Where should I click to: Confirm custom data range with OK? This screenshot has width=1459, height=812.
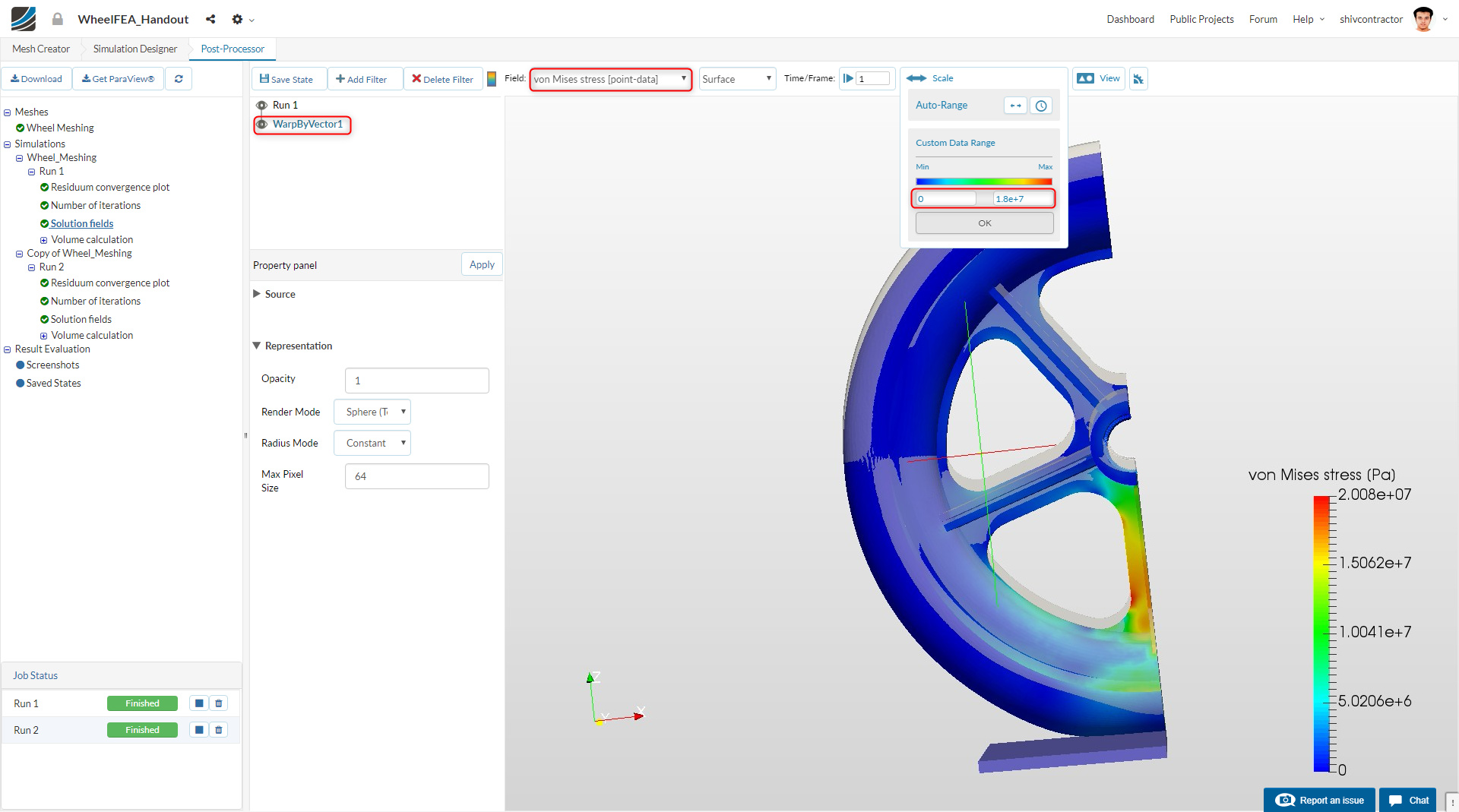pyautogui.click(x=985, y=223)
